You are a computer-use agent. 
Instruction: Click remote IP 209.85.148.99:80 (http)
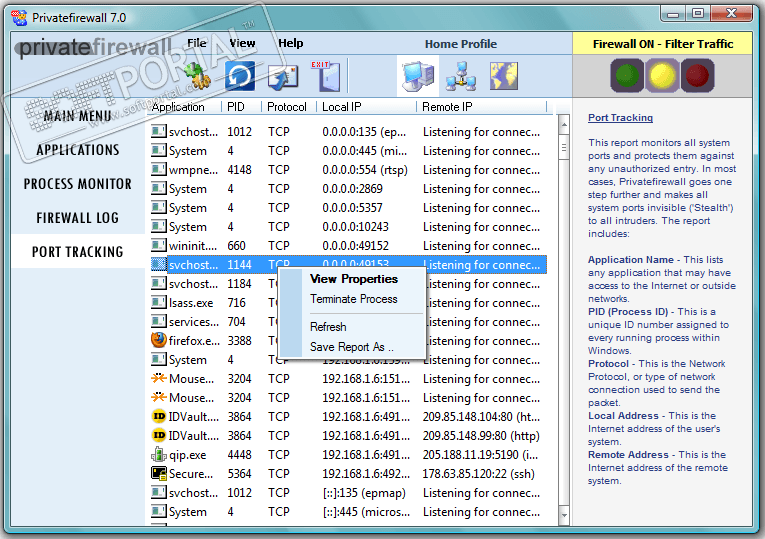click(x=481, y=436)
